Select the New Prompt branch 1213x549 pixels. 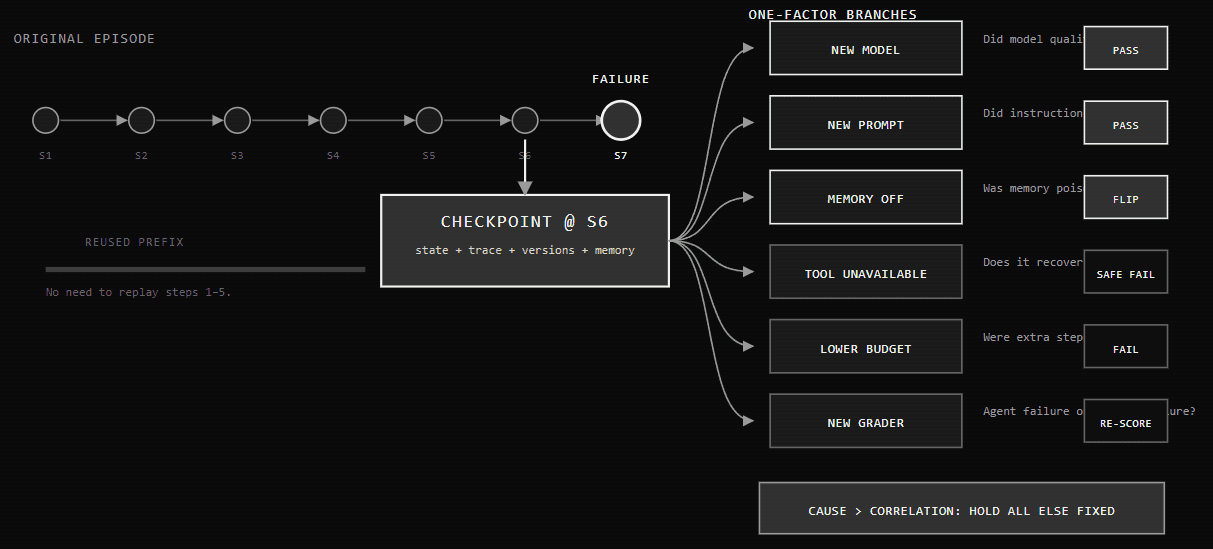[x=866, y=123]
